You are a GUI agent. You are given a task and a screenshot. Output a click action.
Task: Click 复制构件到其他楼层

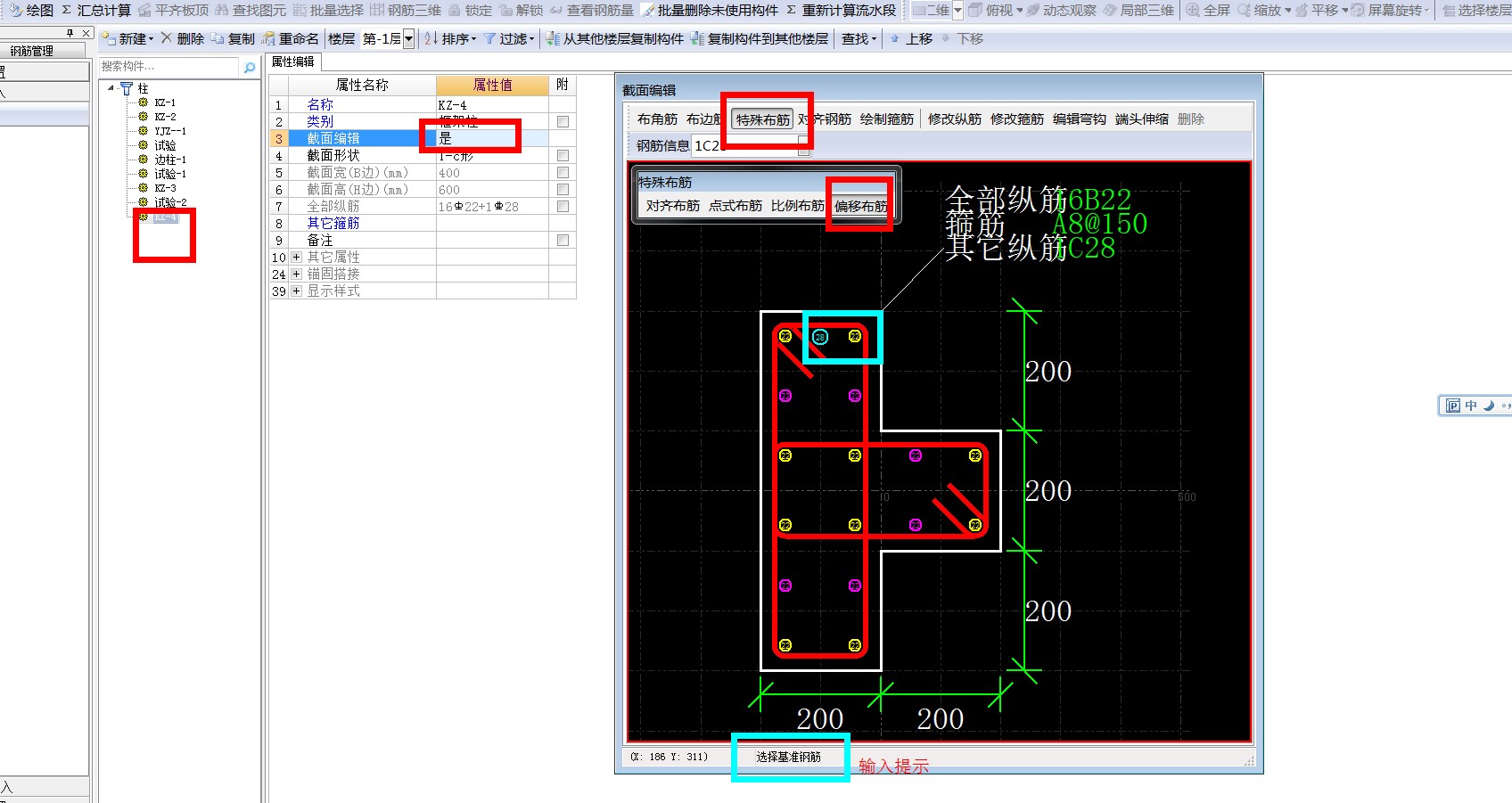click(759, 39)
